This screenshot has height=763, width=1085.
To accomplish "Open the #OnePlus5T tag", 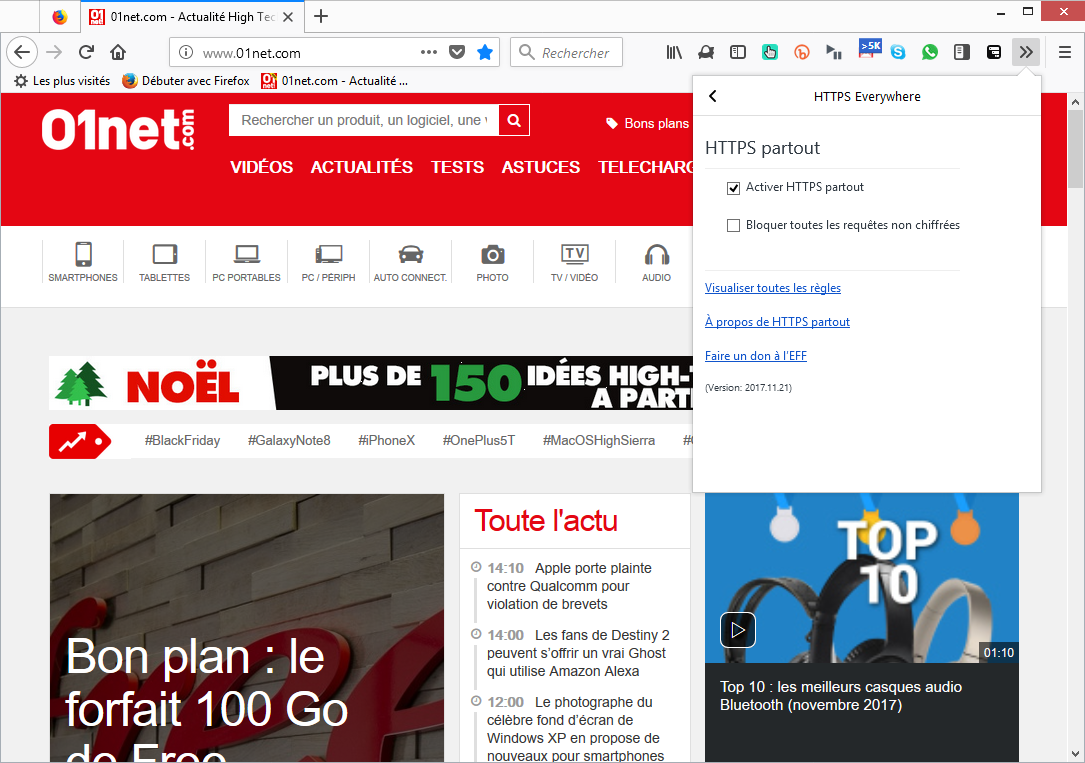I will pyautogui.click(x=479, y=441).
